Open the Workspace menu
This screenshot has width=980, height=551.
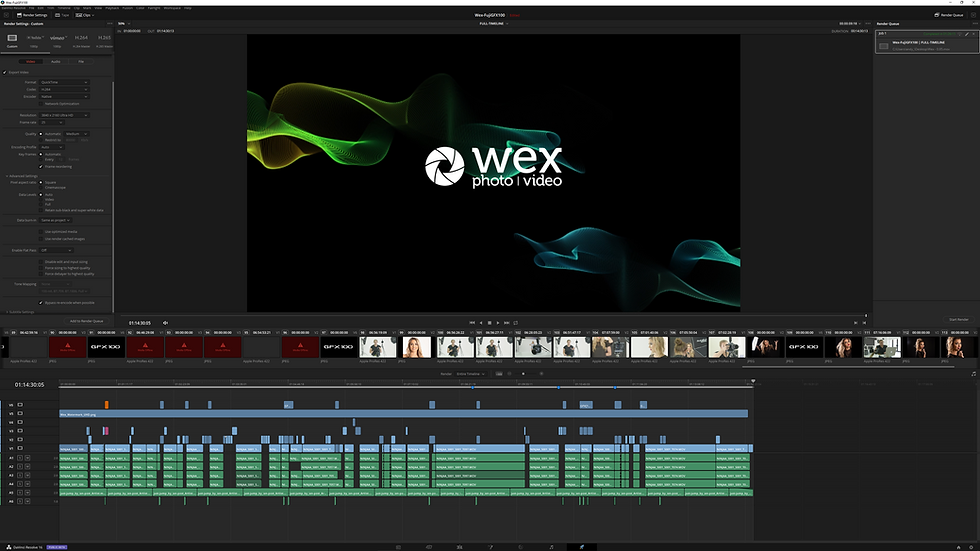tap(172, 8)
